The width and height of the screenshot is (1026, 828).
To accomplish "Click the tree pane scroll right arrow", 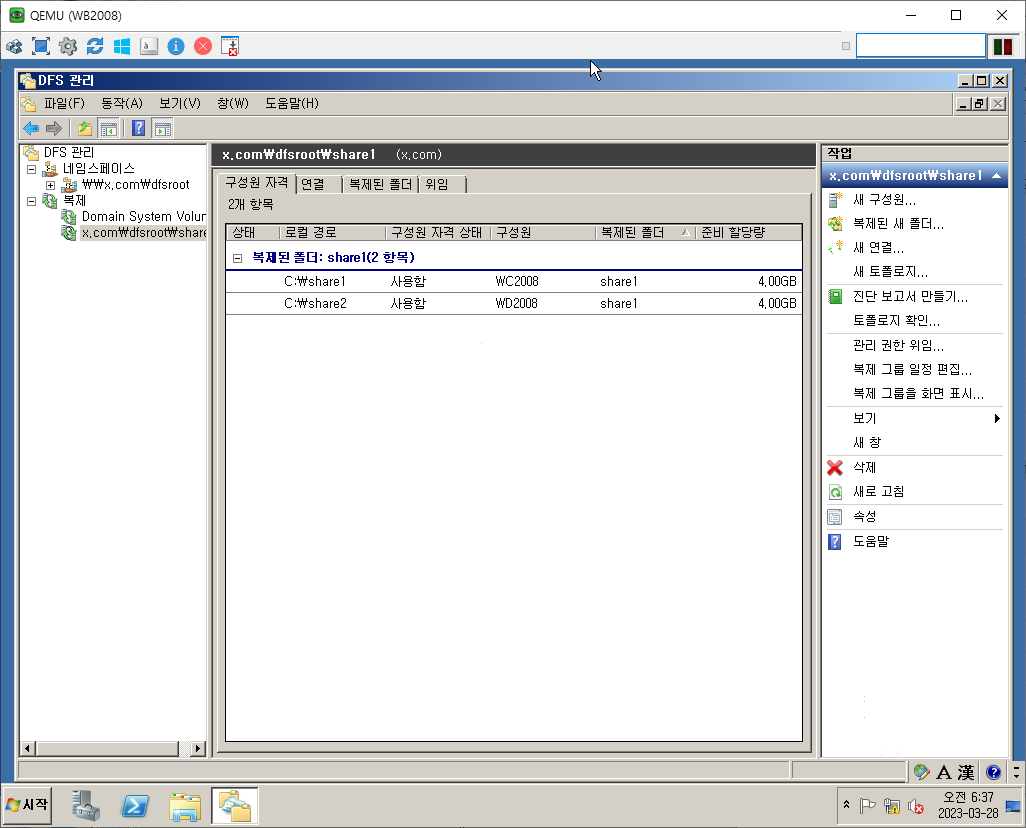I will [198, 748].
